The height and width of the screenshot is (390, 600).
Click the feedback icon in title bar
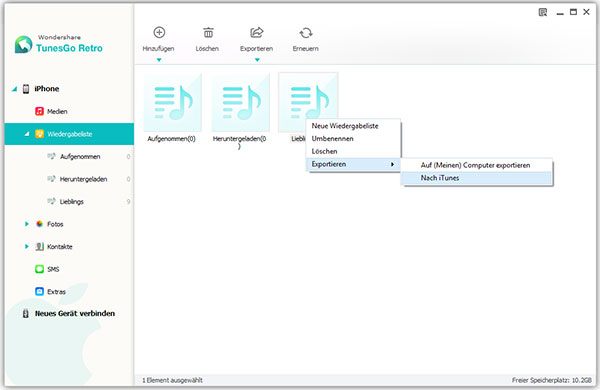point(543,12)
